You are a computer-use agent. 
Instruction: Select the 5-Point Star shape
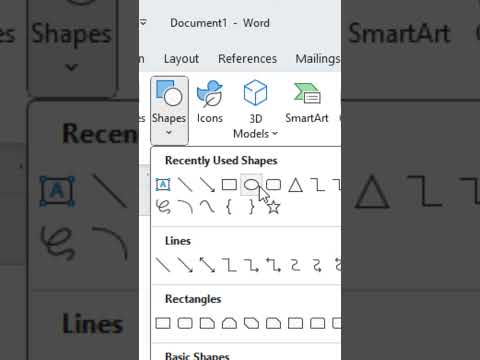(x=273, y=207)
